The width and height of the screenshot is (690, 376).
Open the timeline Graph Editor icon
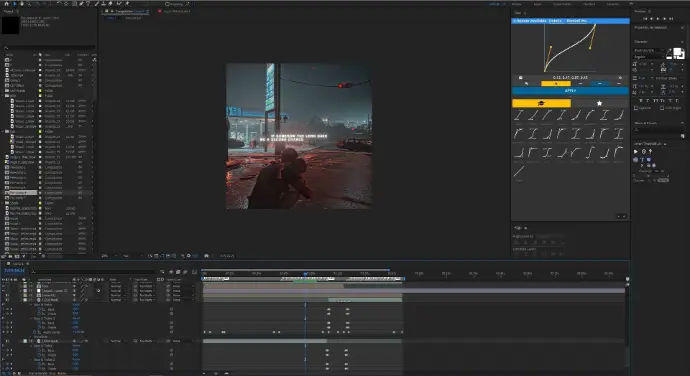pyautogui.click(x=195, y=272)
